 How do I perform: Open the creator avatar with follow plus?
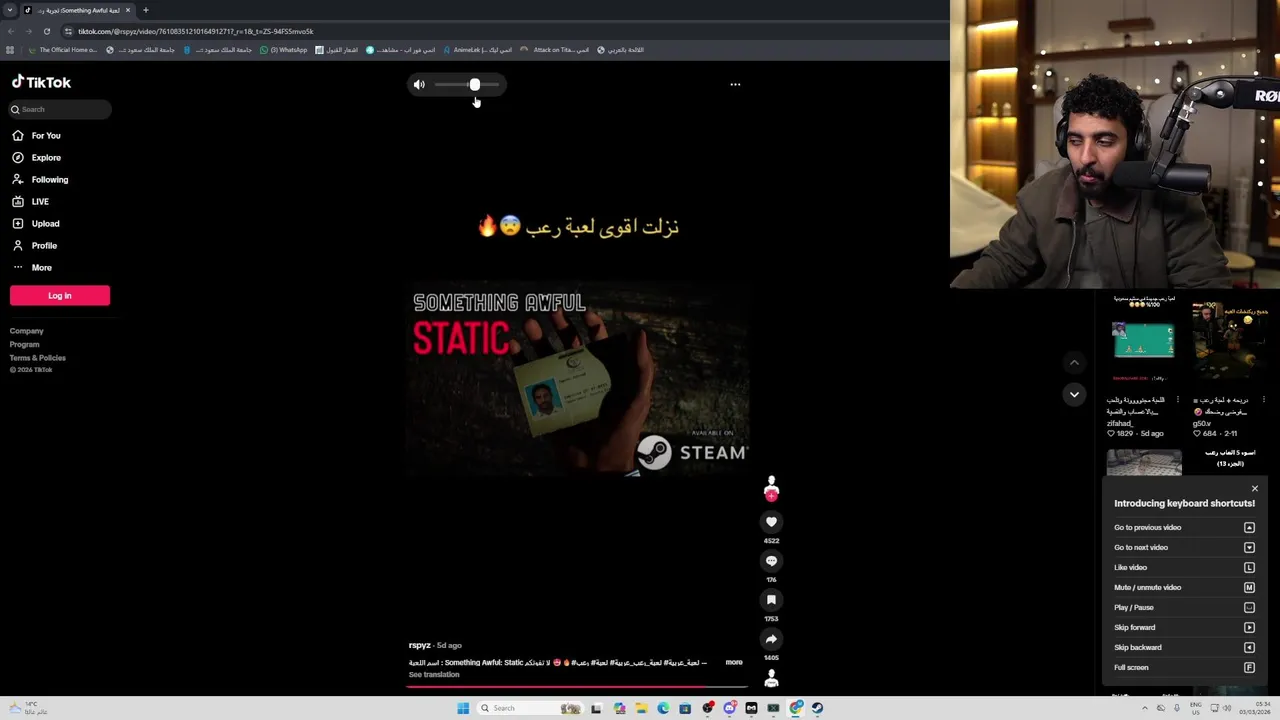(x=771, y=488)
